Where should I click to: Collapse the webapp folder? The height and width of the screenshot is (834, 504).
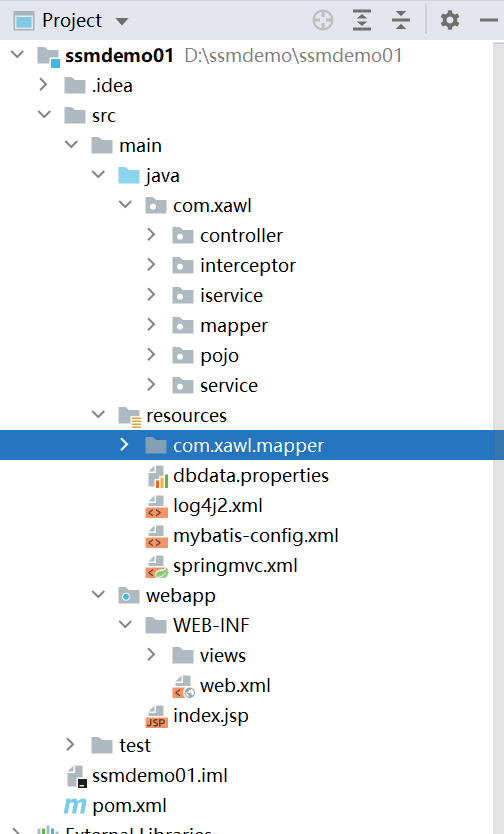tap(98, 594)
